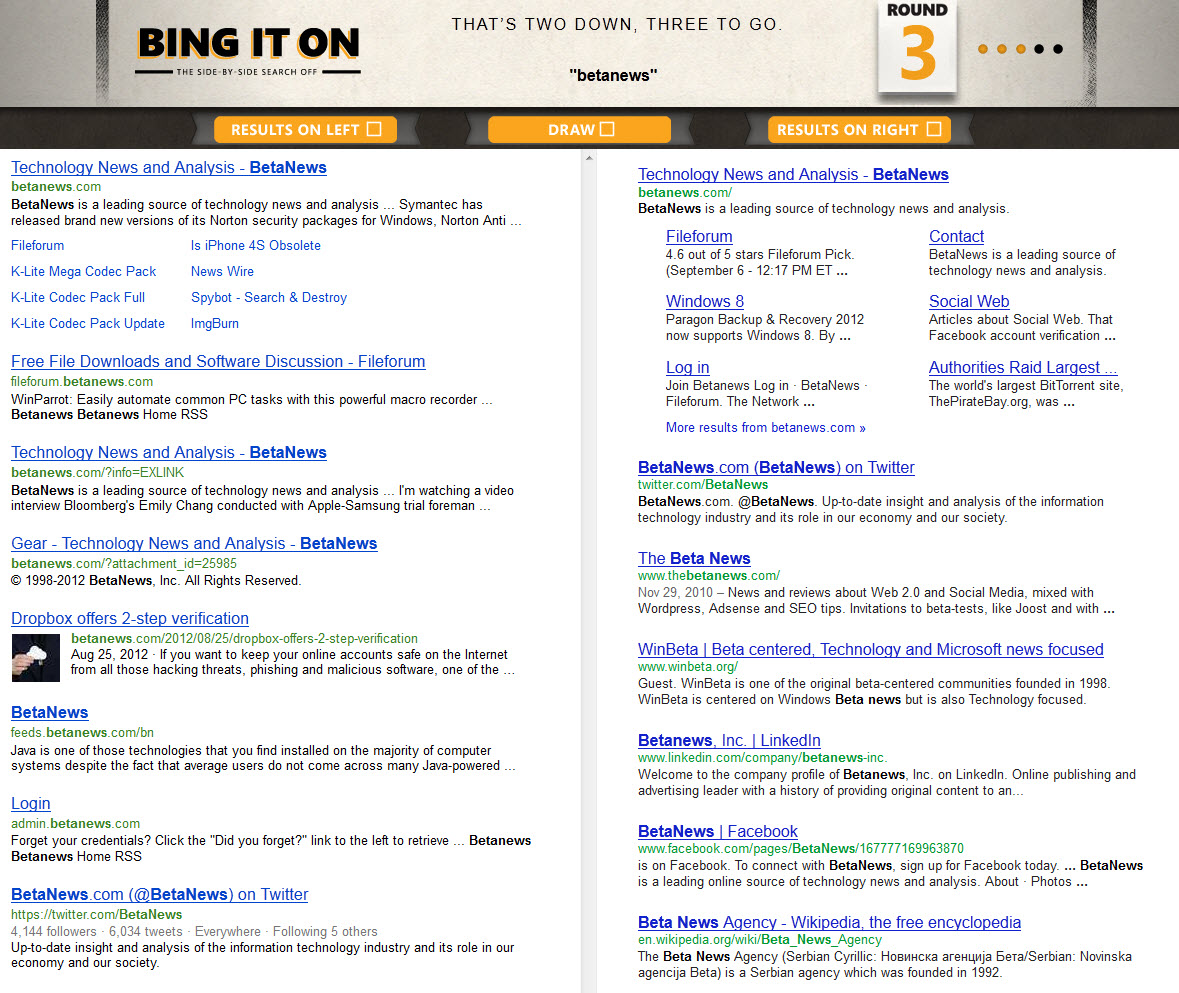The height and width of the screenshot is (993, 1179).
Task: Open the Fileforum sitelink on the right panel
Action: [x=698, y=236]
